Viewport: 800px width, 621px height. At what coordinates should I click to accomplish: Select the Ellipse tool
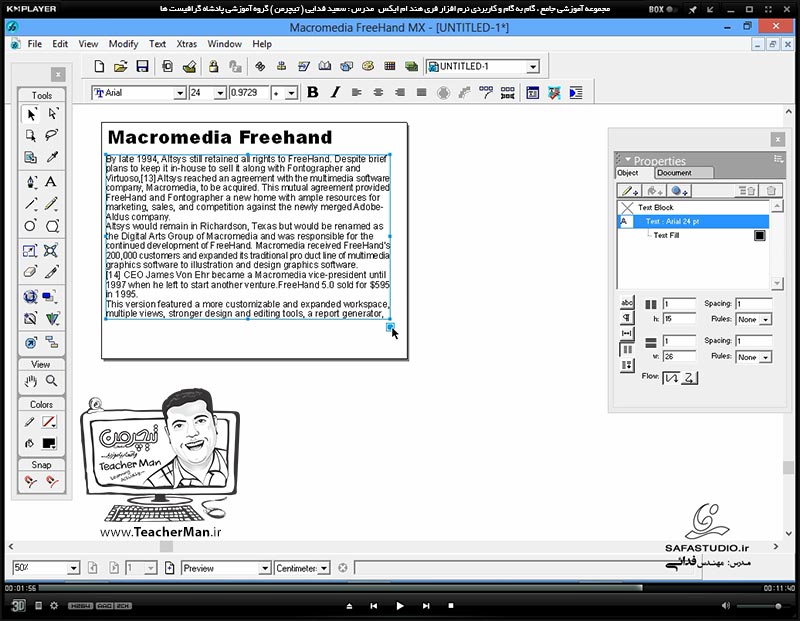[30, 226]
